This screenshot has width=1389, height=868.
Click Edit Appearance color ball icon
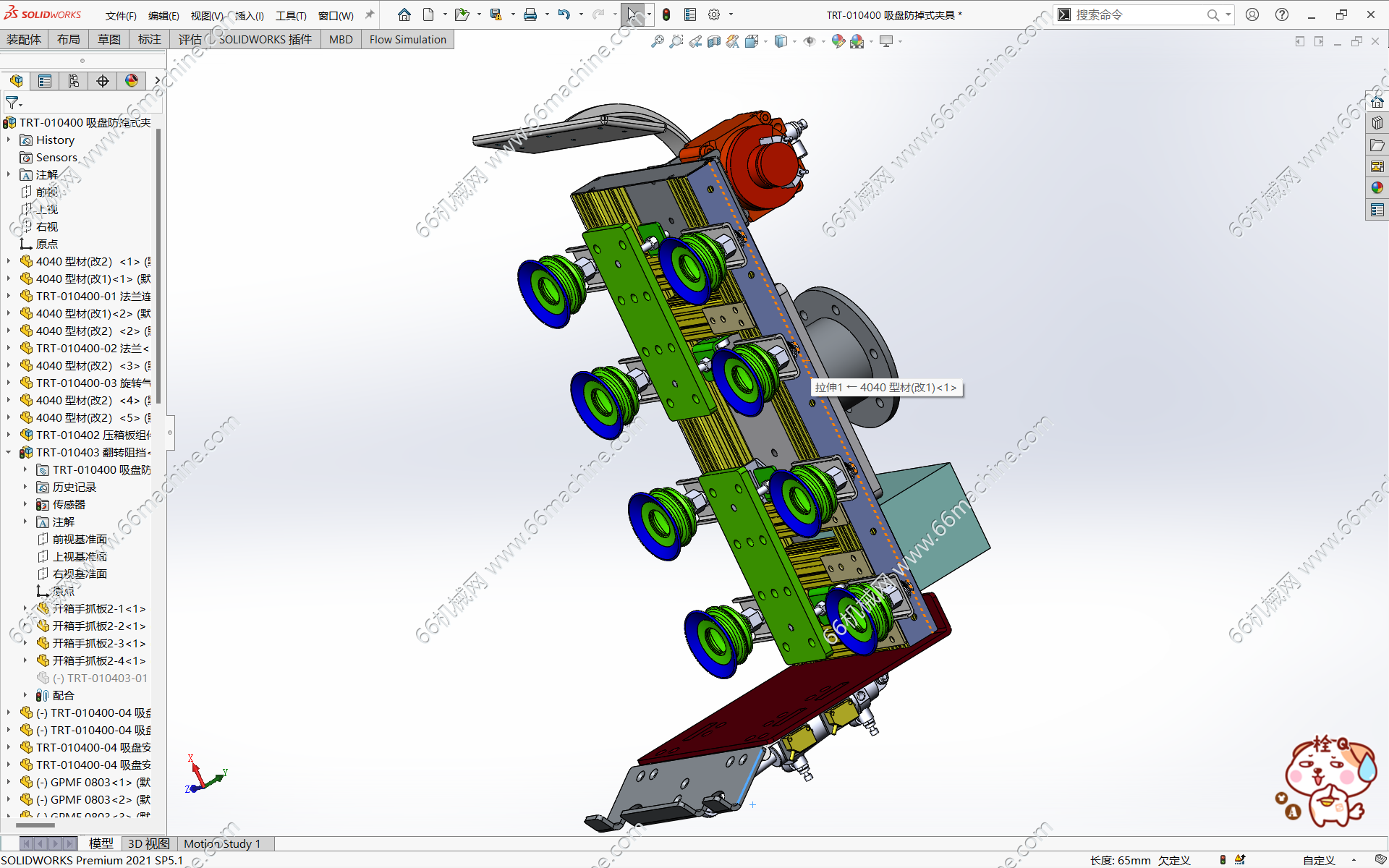coord(838,41)
